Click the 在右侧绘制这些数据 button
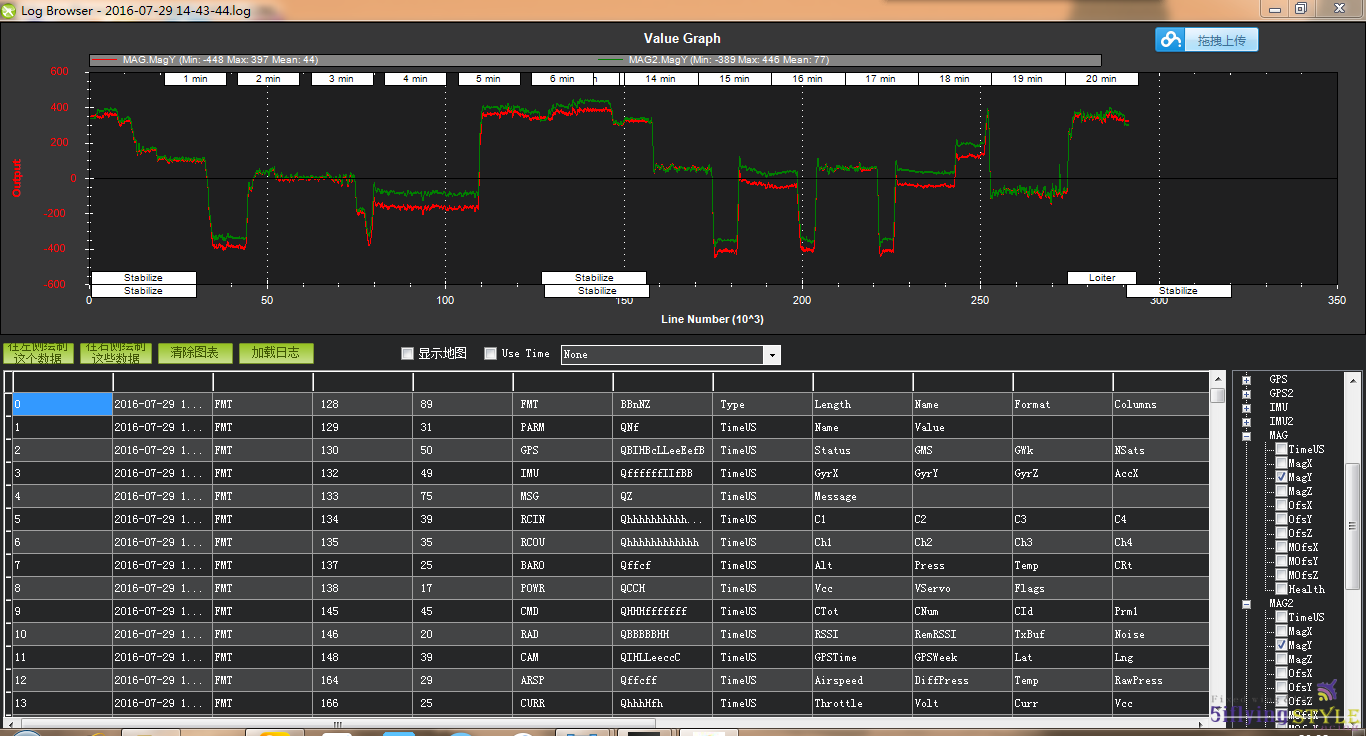 pos(115,353)
